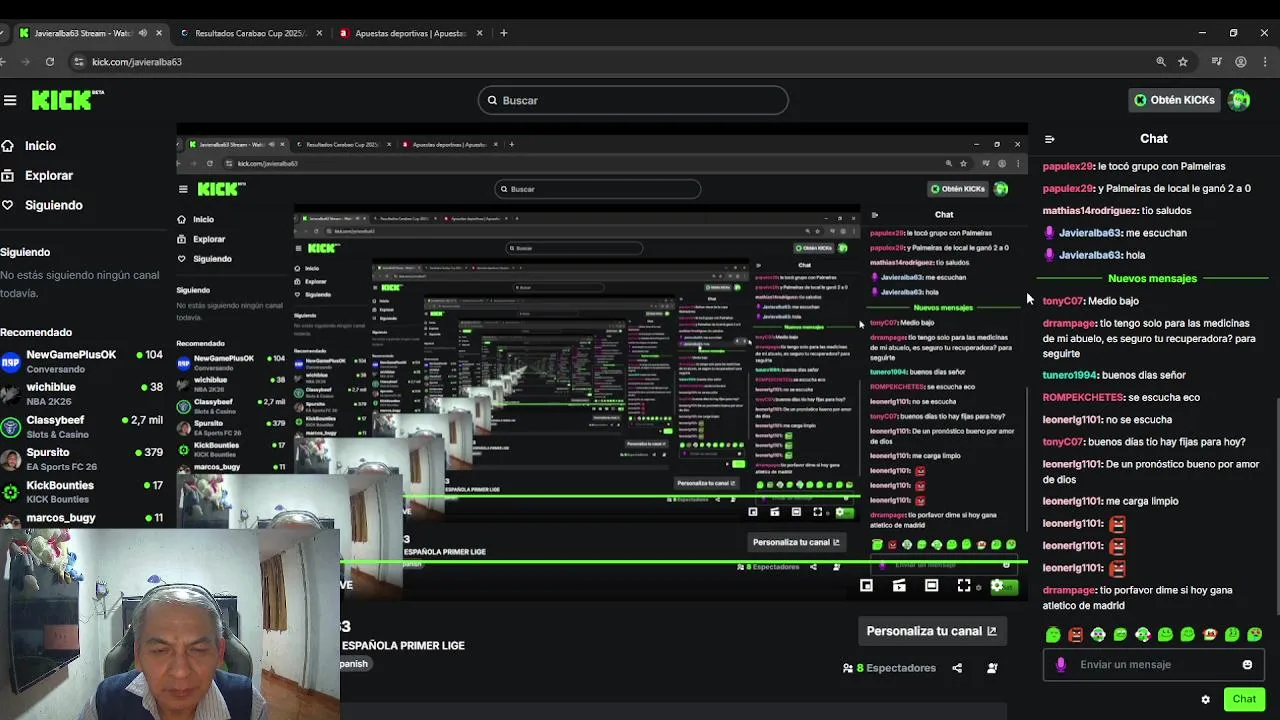Click tonyC07 on the Medio bajo message
Viewport: 1280px width, 720px height.
click(x=1063, y=301)
